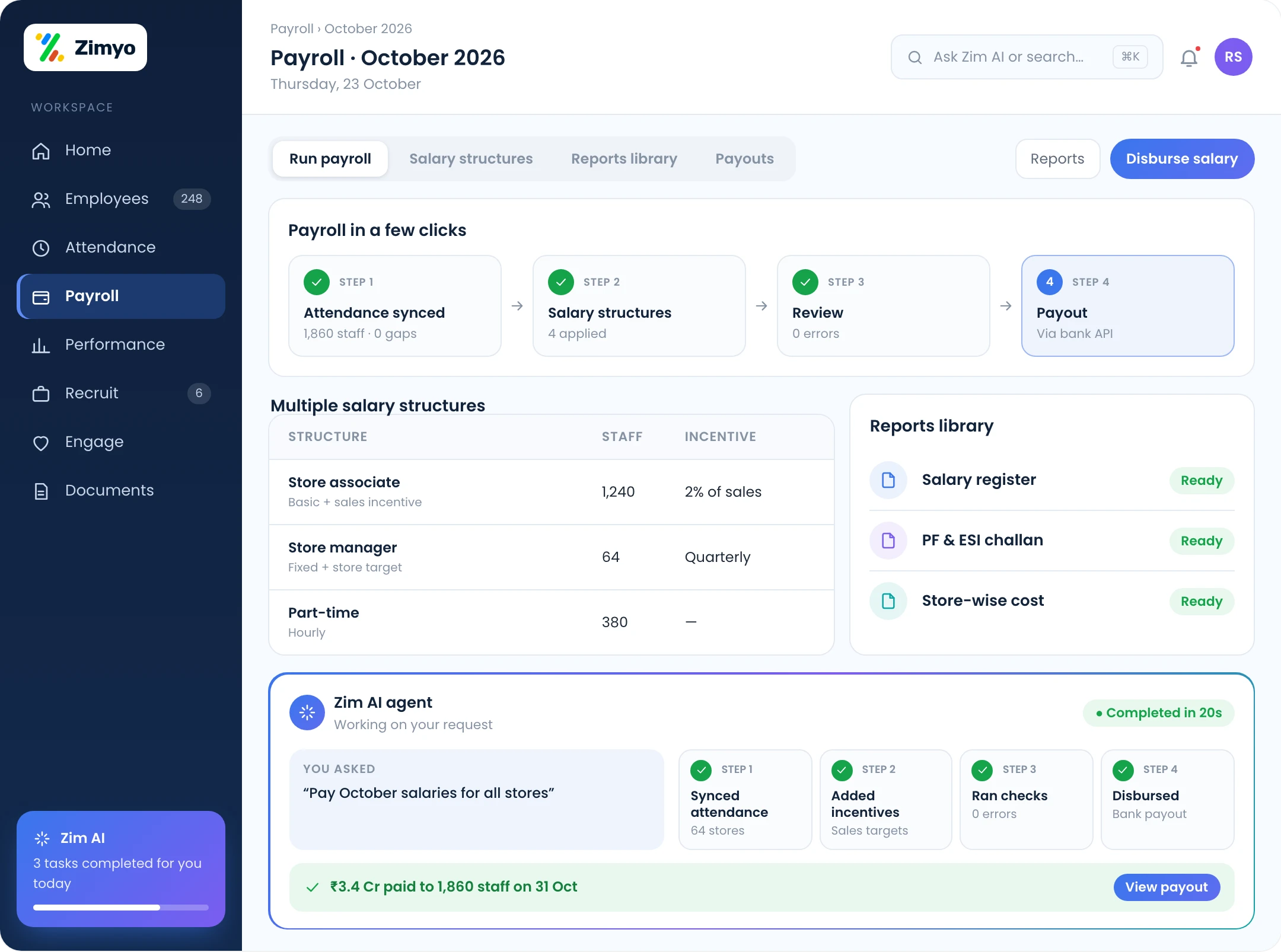
Task: Click the Store-wise cost document icon
Action: [x=888, y=601]
